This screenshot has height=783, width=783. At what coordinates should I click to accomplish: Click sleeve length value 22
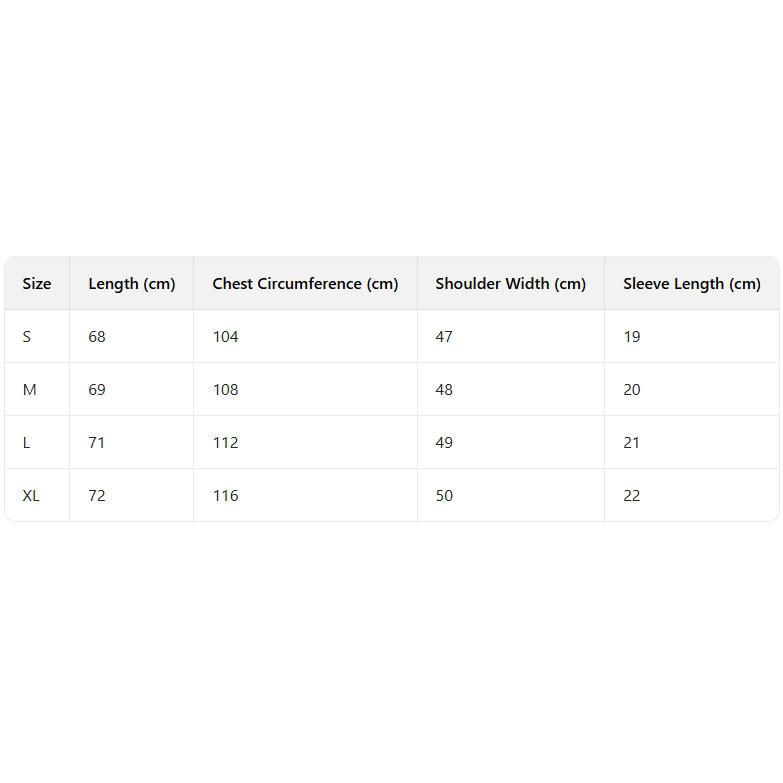632,496
